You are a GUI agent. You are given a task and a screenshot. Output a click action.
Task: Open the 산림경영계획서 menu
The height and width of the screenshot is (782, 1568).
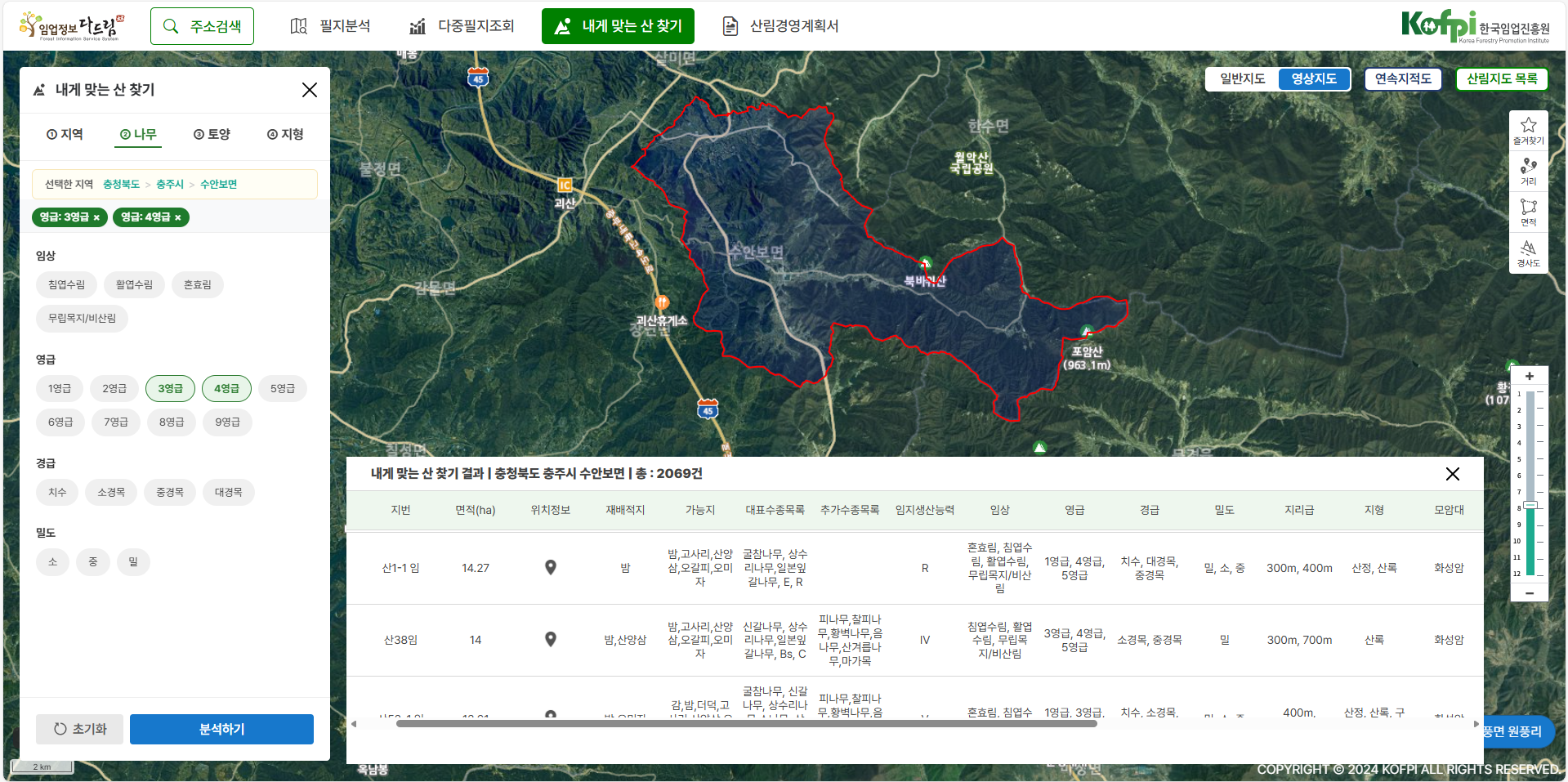pos(781,26)
